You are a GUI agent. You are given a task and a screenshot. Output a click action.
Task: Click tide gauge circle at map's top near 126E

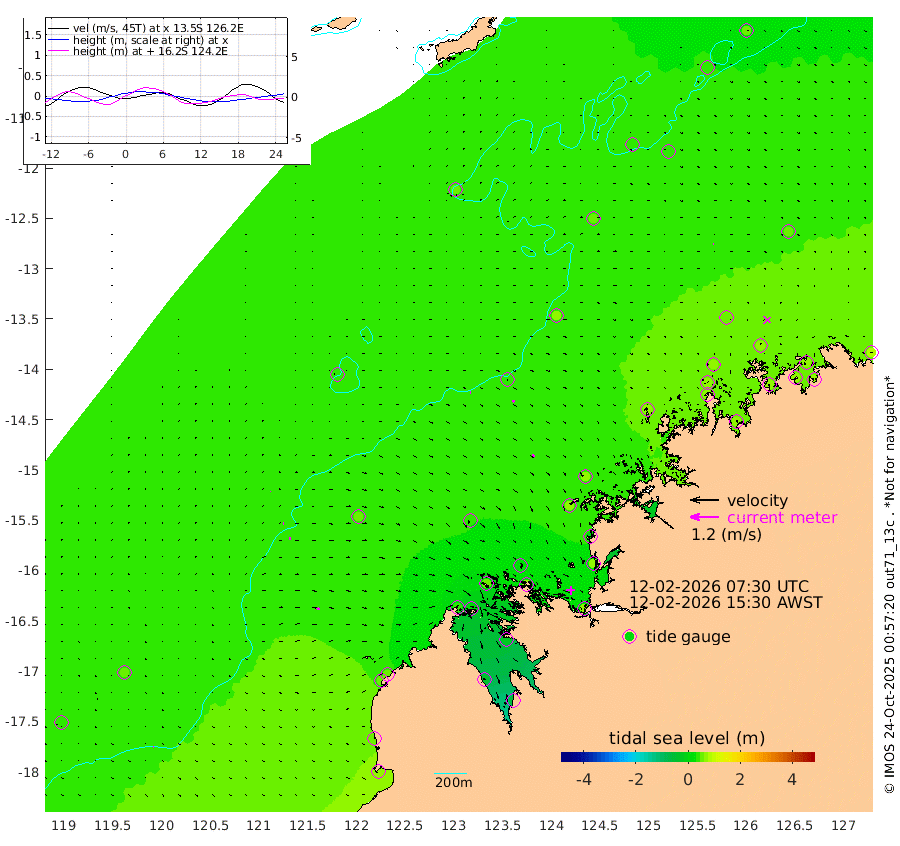click(747, 30)
